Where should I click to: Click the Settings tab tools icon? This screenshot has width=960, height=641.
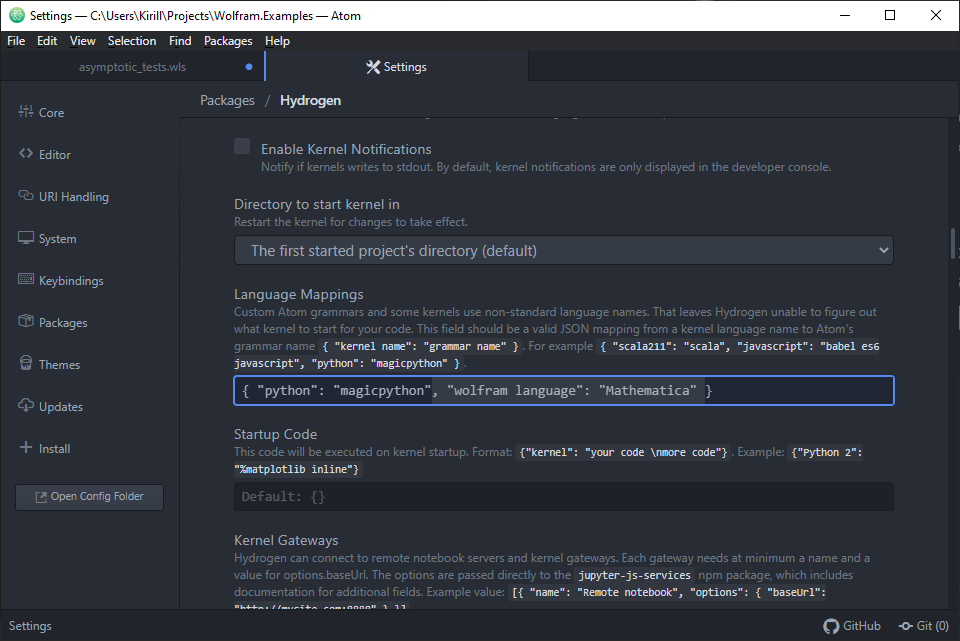coord(373,67)
